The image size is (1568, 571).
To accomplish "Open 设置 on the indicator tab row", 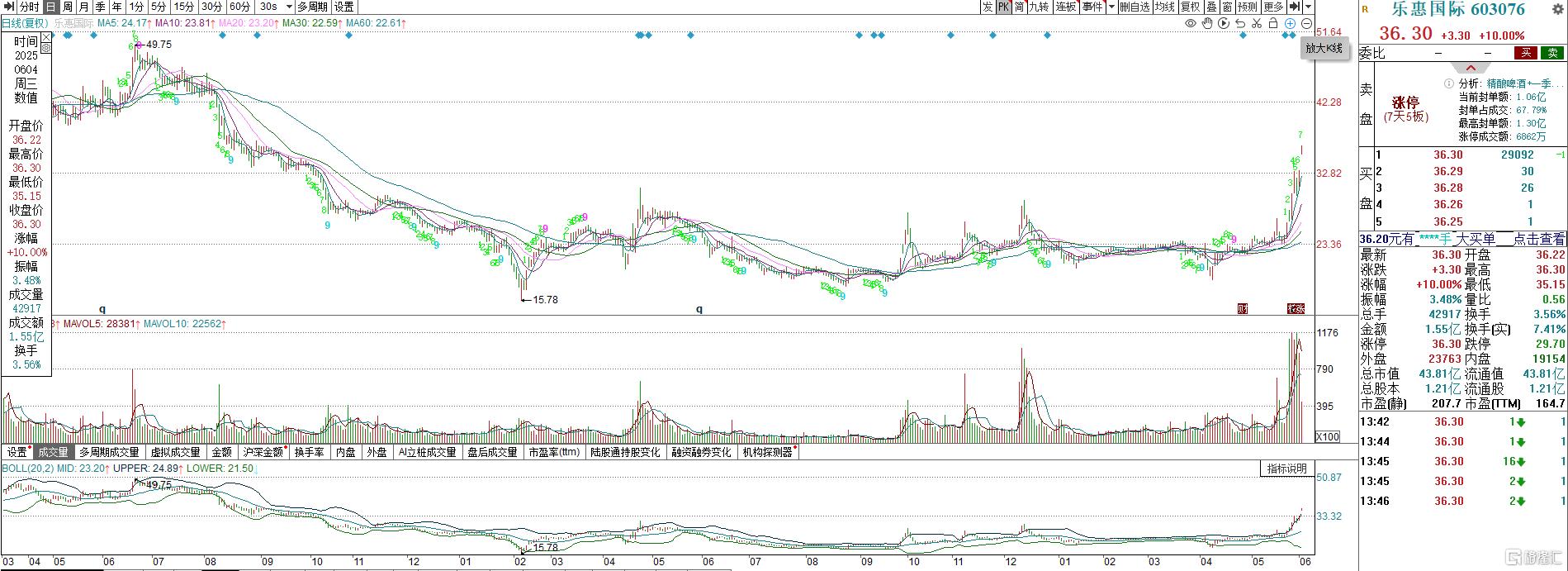I will (x=17, y=453).
